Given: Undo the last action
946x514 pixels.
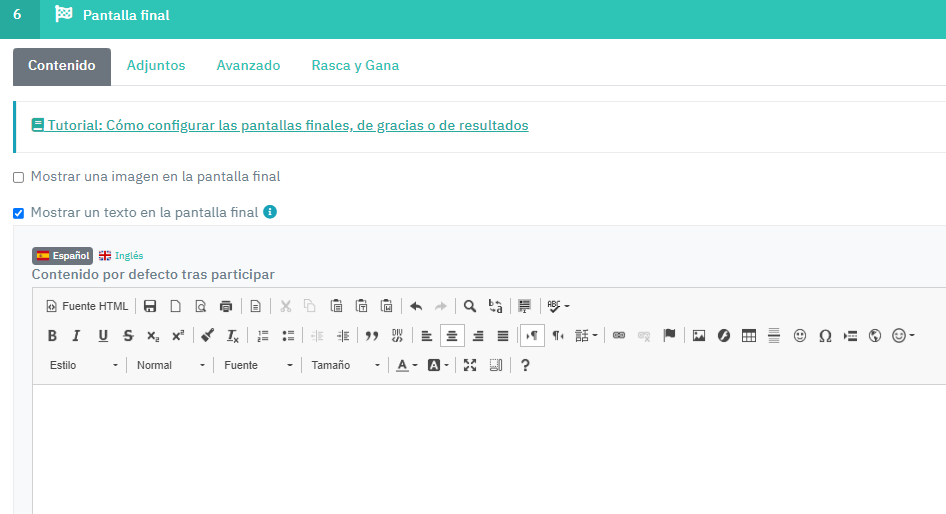Looking at the screenshot, I should [x=416, y=306].
